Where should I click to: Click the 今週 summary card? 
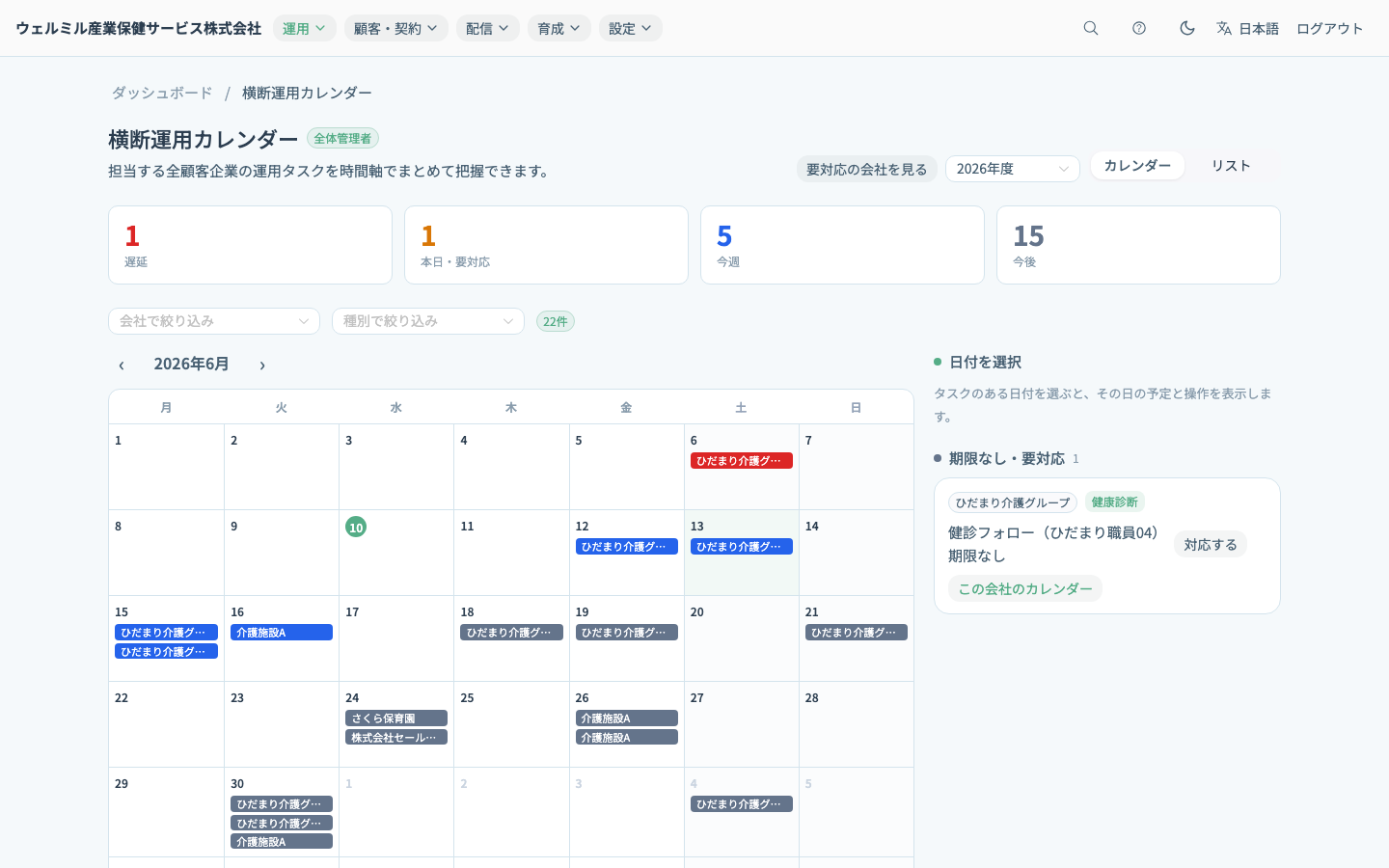[842, 245]
